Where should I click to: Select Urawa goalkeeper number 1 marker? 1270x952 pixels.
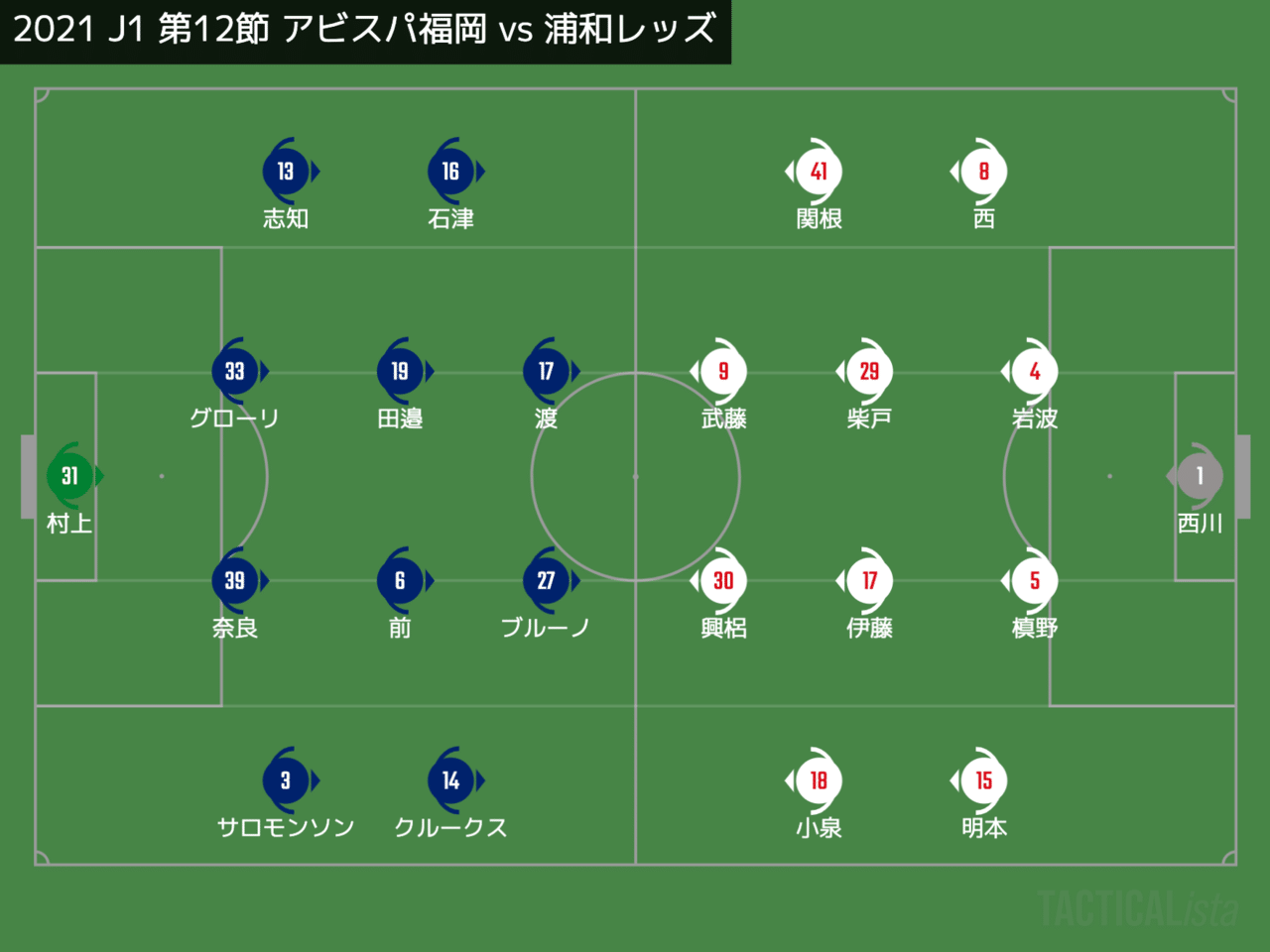[x=1200, y=476]
